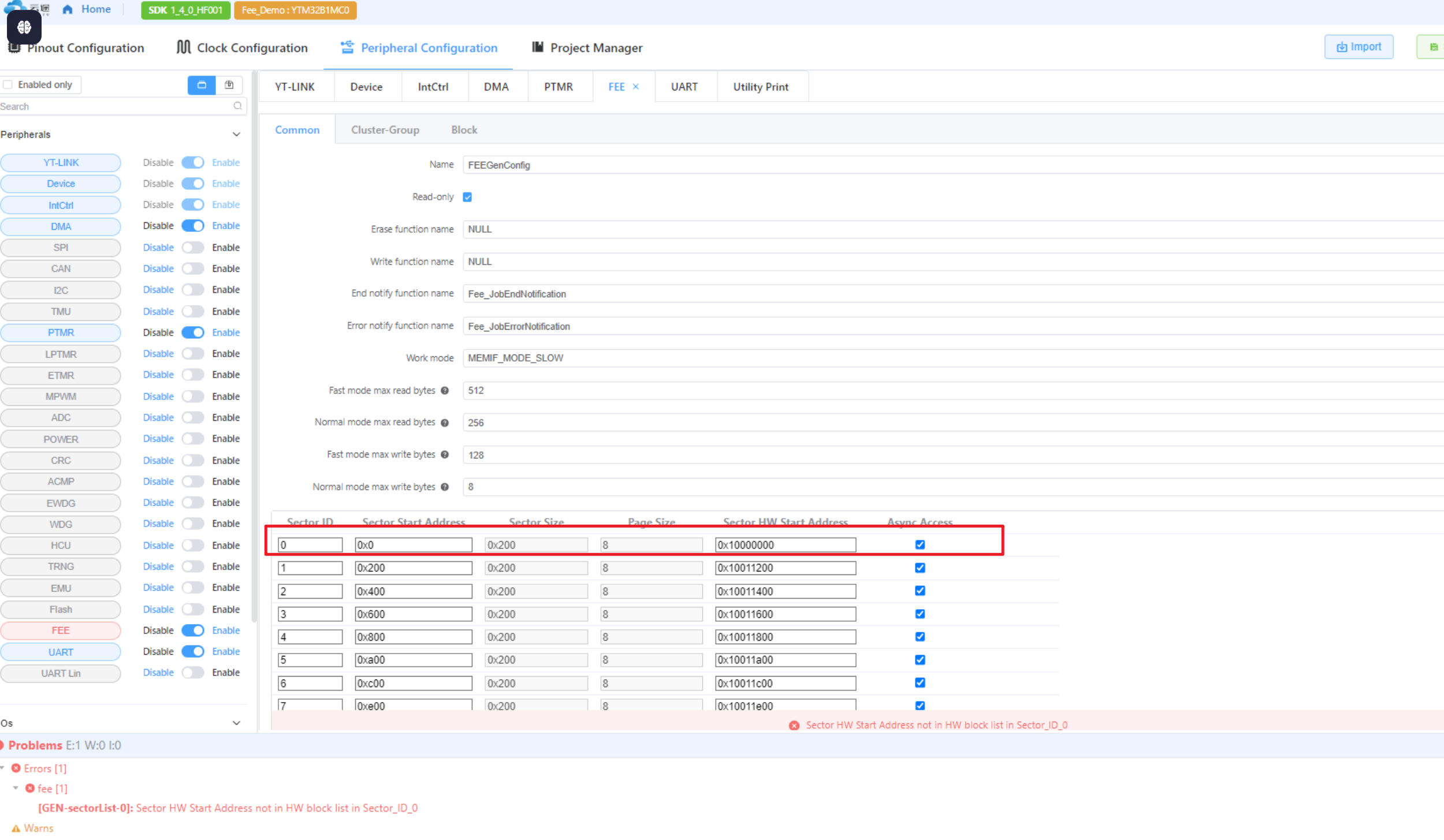Click Sector 0 HW Start Address field
This screenshot has height=840, width=1444.
pyautogui.click(x=785, y=545)
